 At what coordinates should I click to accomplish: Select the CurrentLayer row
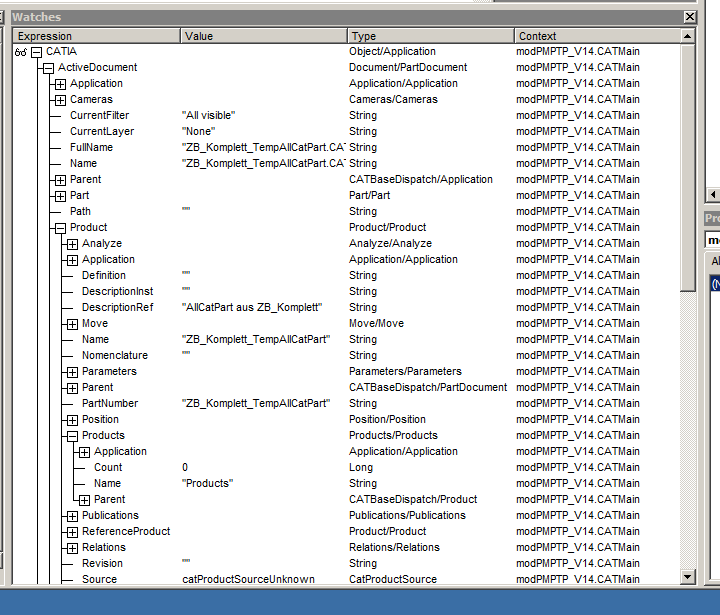tap(347, 131)
